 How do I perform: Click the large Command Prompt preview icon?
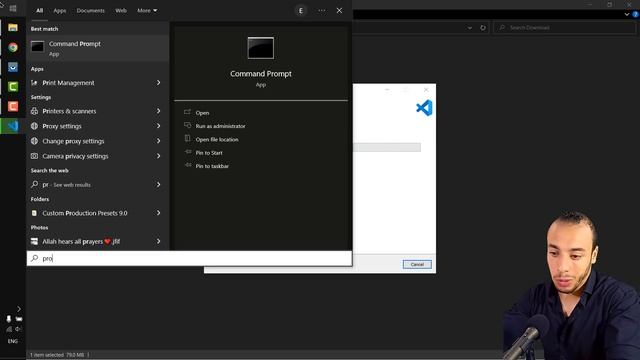261,48
